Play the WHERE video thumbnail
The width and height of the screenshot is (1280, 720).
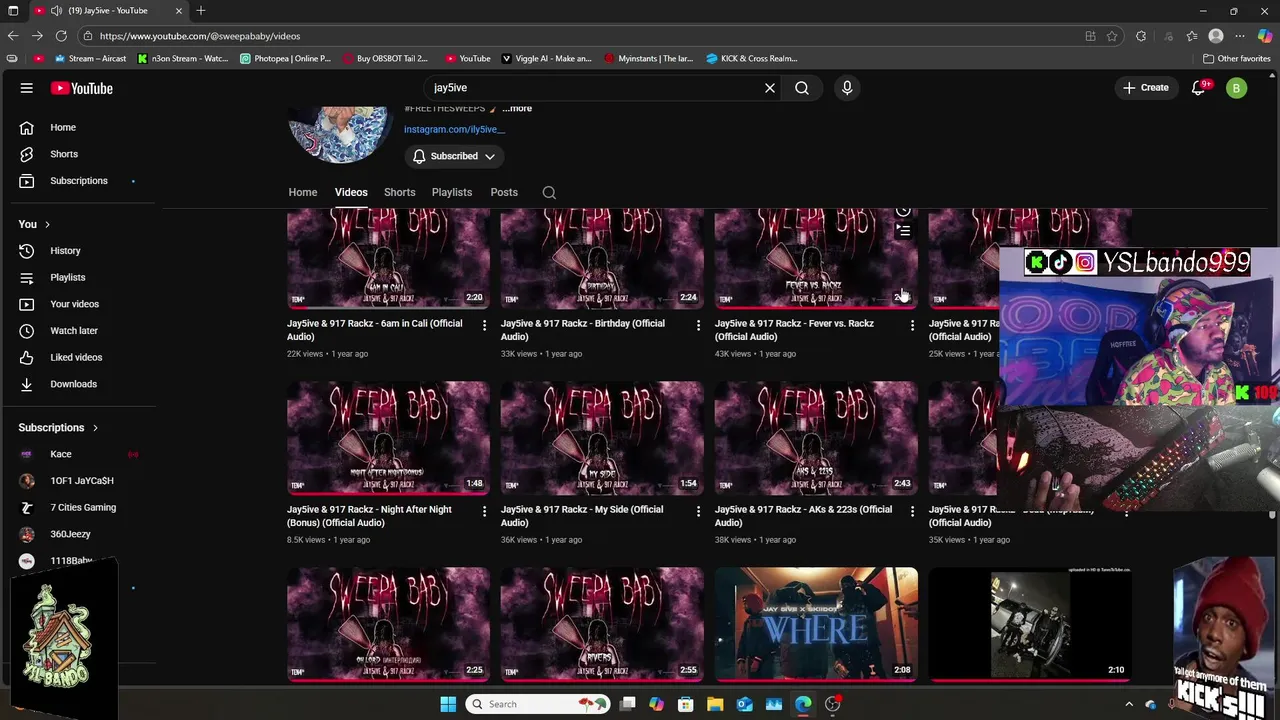point(816,624)
